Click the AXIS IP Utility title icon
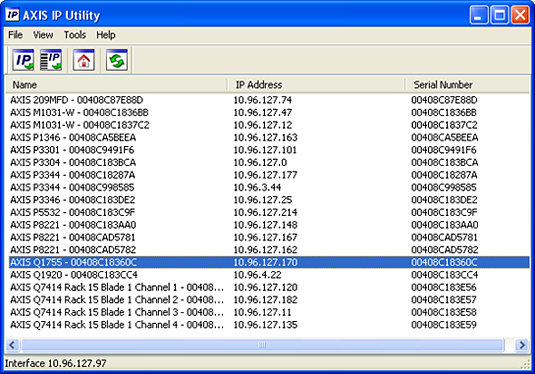The width and height of the screenshot is (535, 374). [13, 15]
